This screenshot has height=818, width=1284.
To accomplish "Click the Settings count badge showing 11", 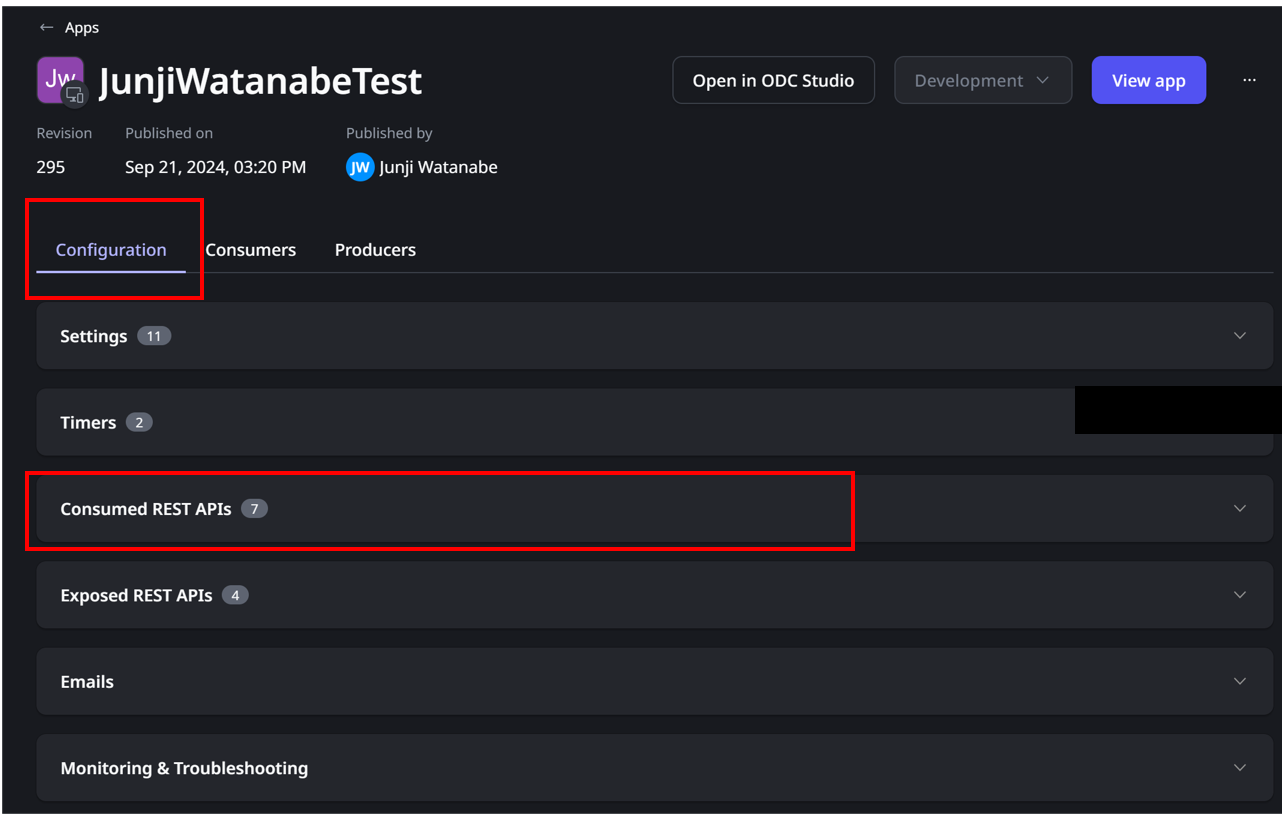I will 153,336.
